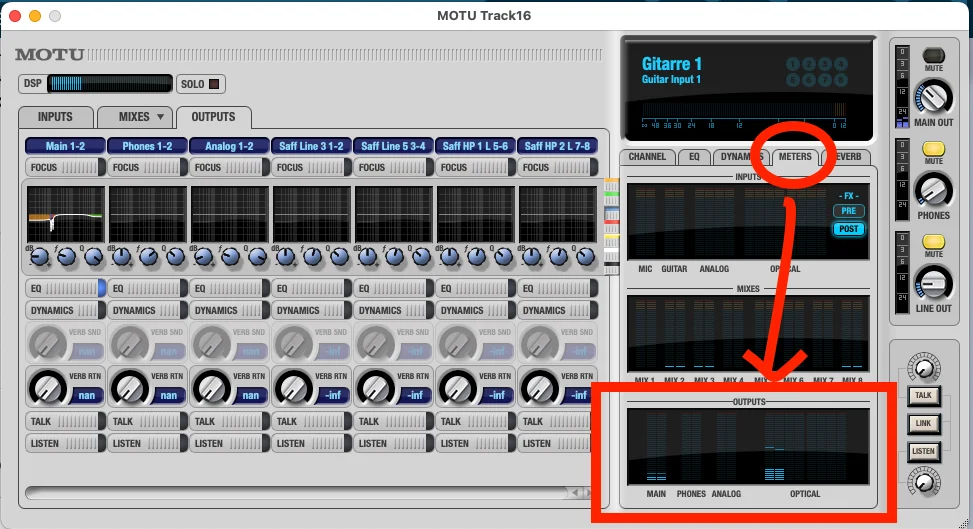Click the listenback level knob below LISTEN
Viewport: 973px width, 529px height.
[x=924, y=481]
